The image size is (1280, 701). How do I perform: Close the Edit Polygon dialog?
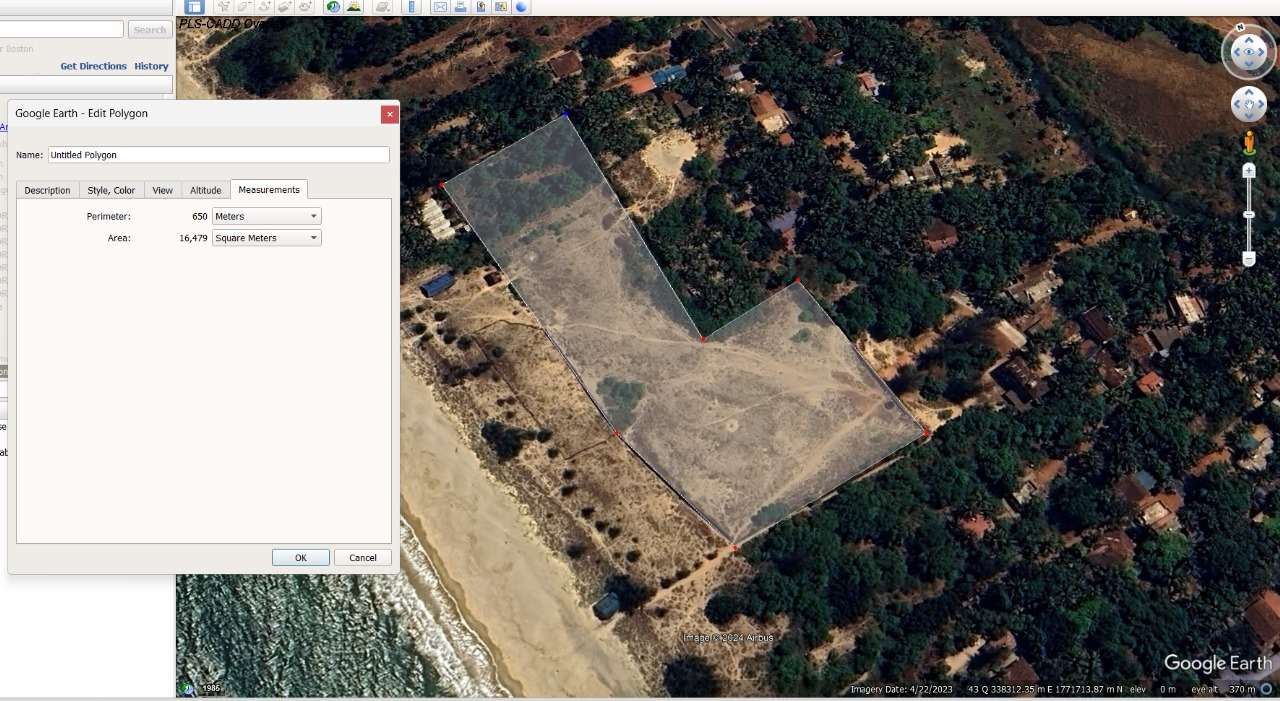point(390,114)
